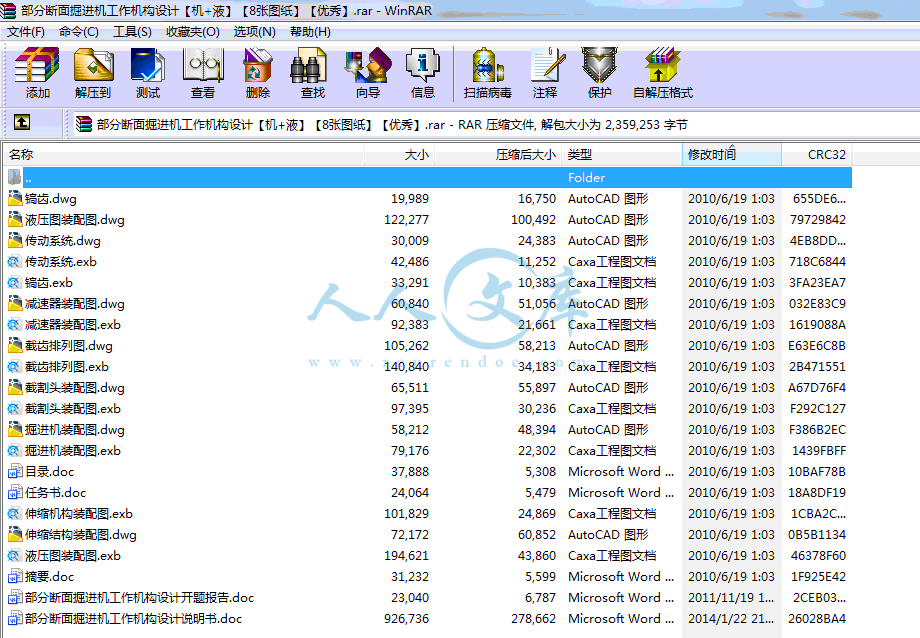
Task: Select file 减速器装配图.dwg
Action: coord(75,303)
